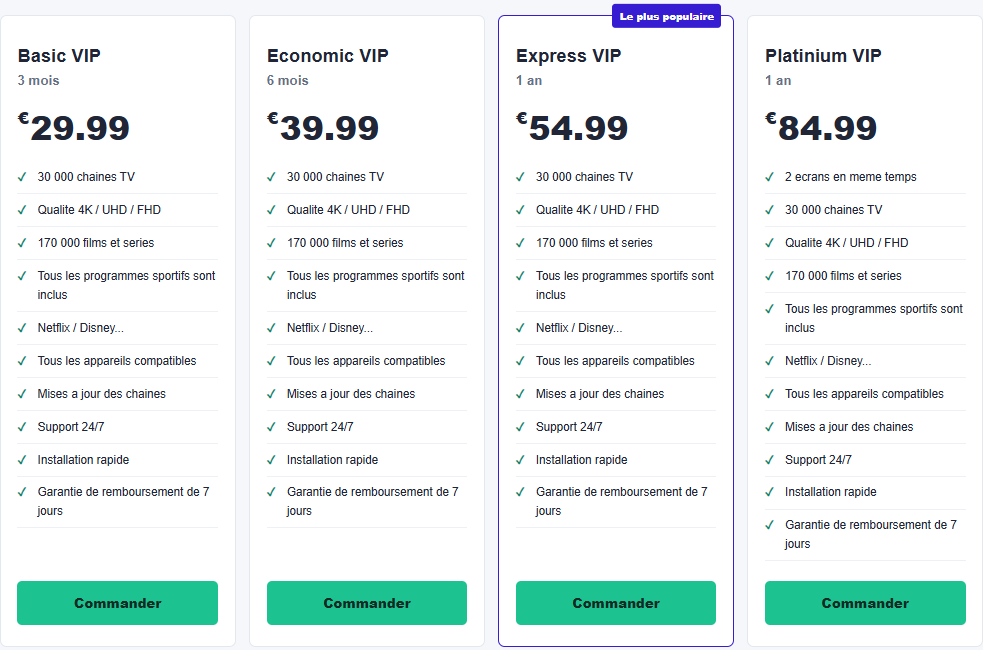Click Commander button under Basic VIP
Screen dimensions: 983x650
tap(117, 602)
